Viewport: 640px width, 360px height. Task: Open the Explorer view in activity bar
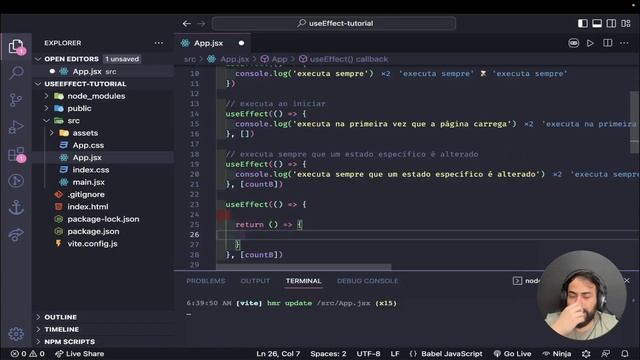(16, 46)
